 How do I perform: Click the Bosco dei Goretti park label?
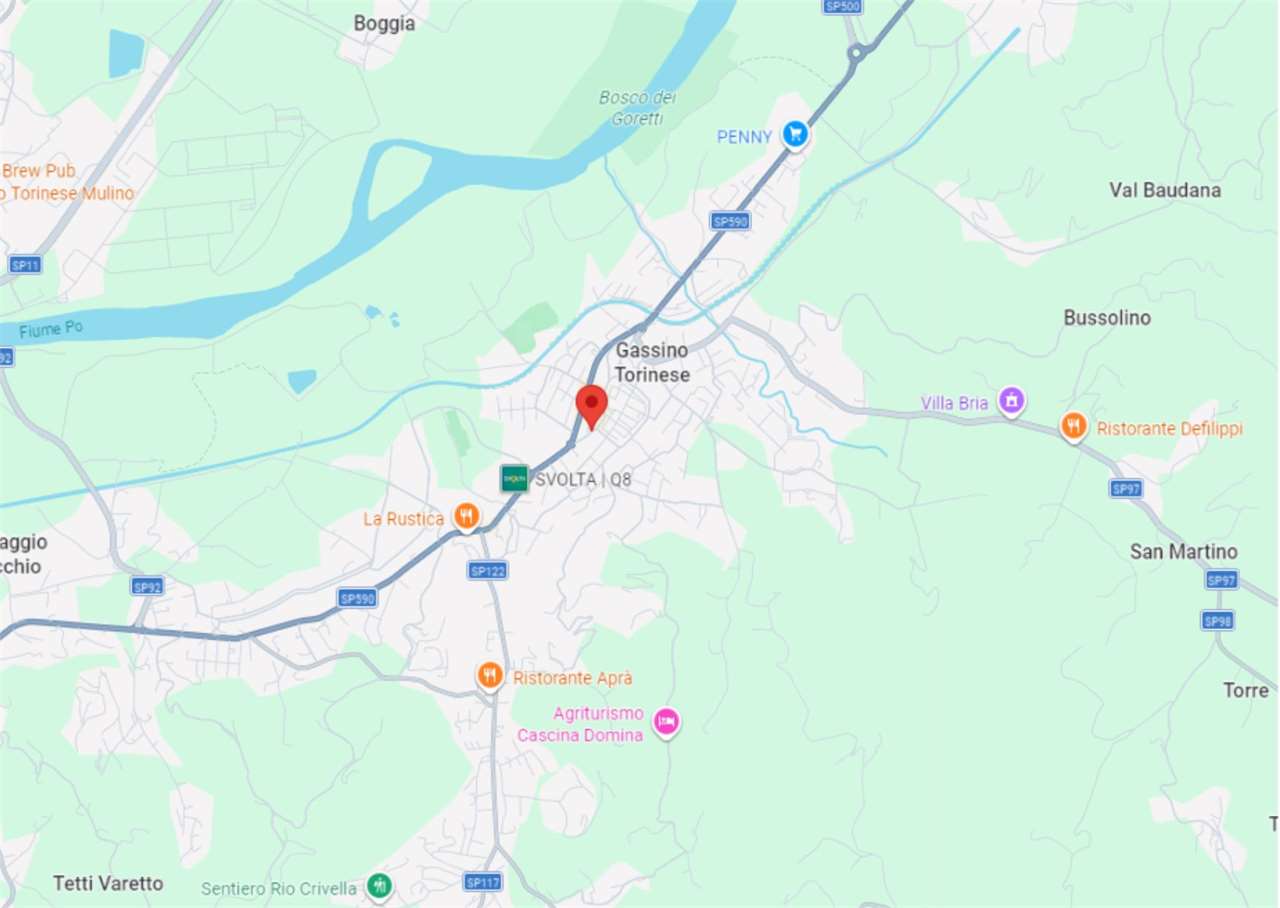click(638, 108)
